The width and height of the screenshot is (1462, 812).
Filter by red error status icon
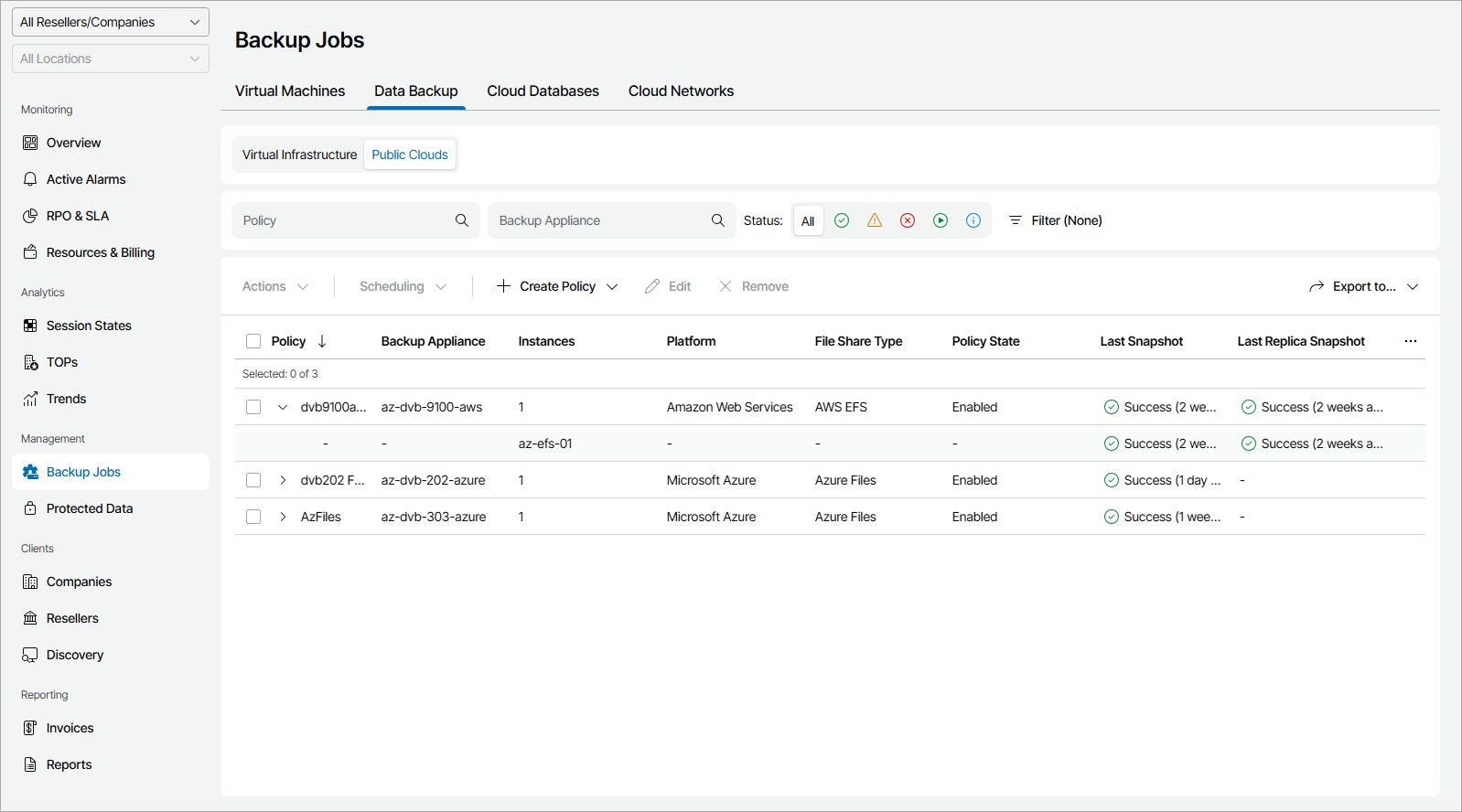point(908,220)
